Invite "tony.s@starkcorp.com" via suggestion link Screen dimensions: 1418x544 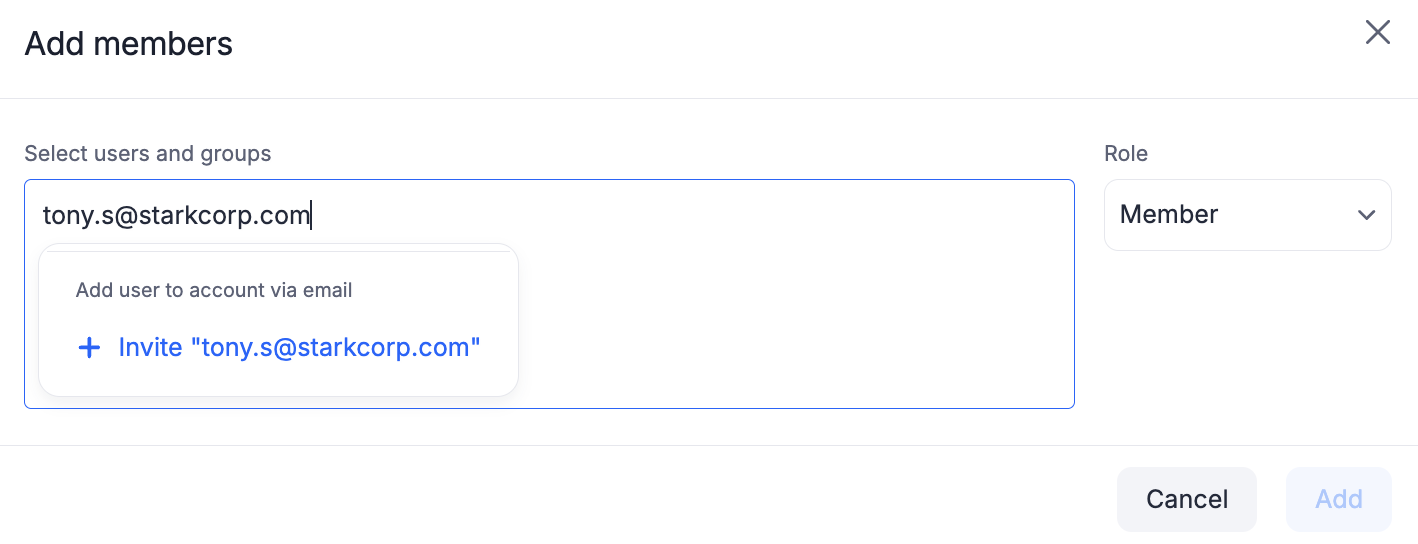click(x=299, y=348)
